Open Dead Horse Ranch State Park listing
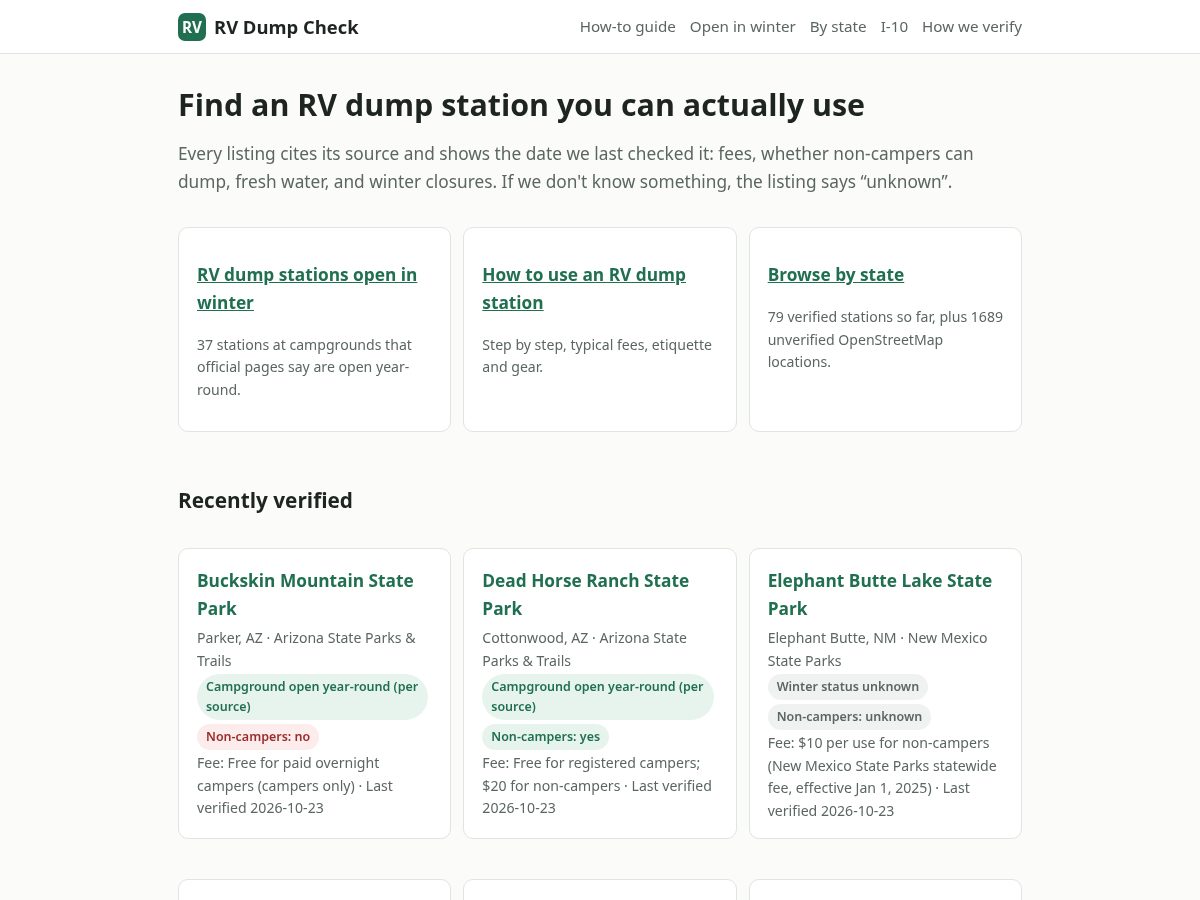Viewport: 1200px width, 900px height. click(585, 594)
